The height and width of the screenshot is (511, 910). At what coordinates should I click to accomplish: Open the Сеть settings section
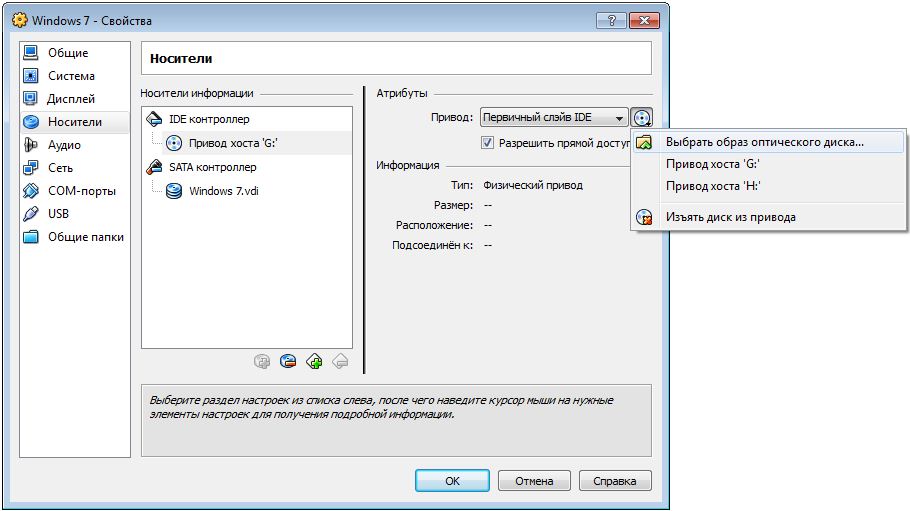click(74, 168)
